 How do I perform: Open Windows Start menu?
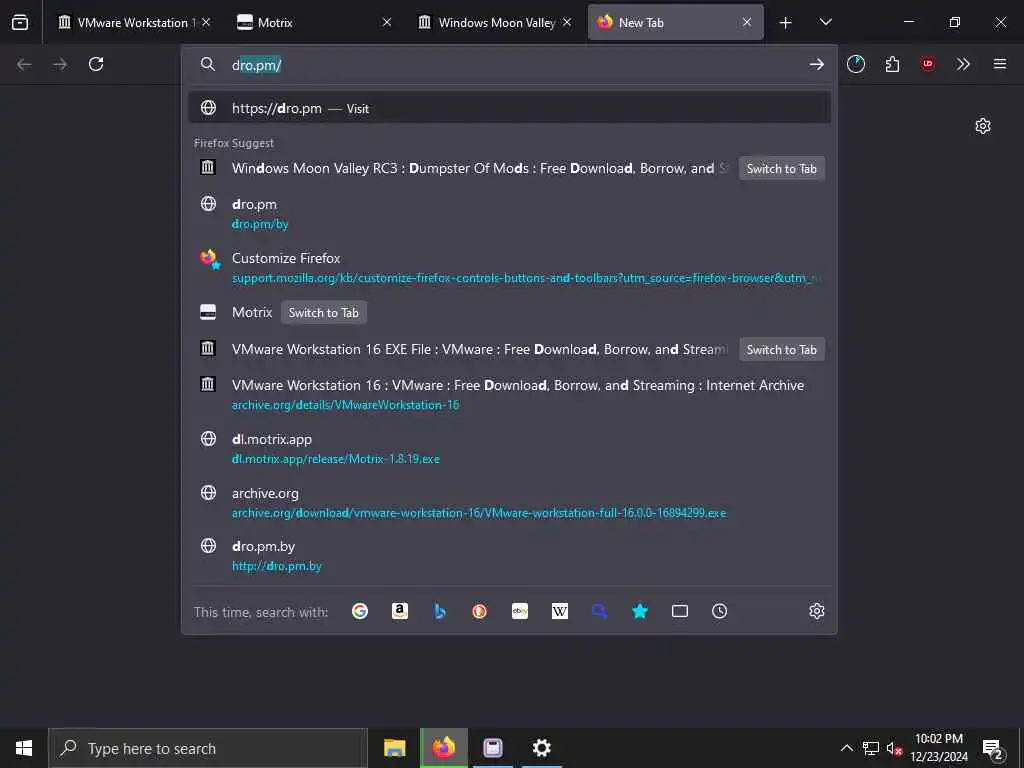click(24, 748)
